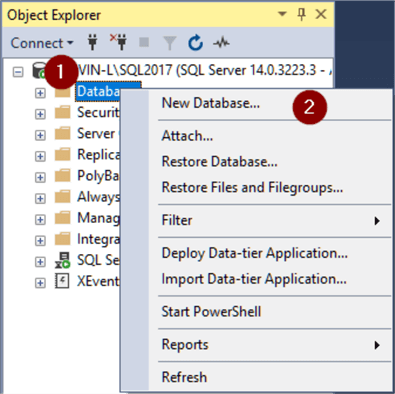395x394 pixels.
Task: Expand the SQL Server Agent node
Action: coord(40,262)
